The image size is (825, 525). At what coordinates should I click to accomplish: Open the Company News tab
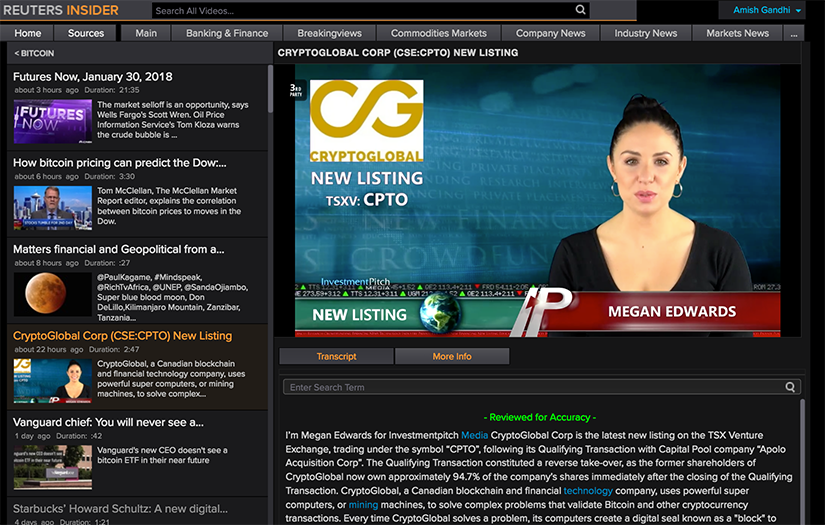(x=550, y=33)
